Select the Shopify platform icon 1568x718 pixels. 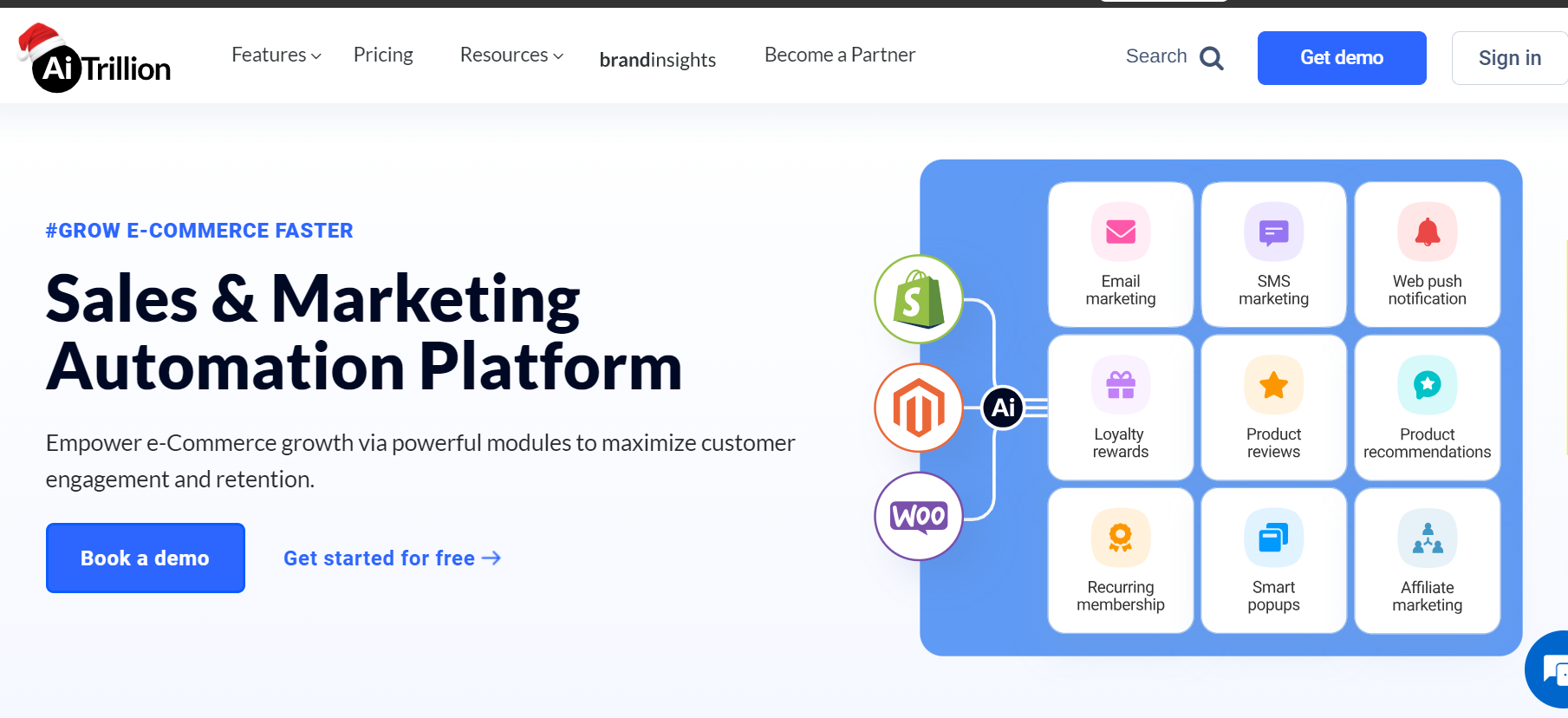[918, 299]
